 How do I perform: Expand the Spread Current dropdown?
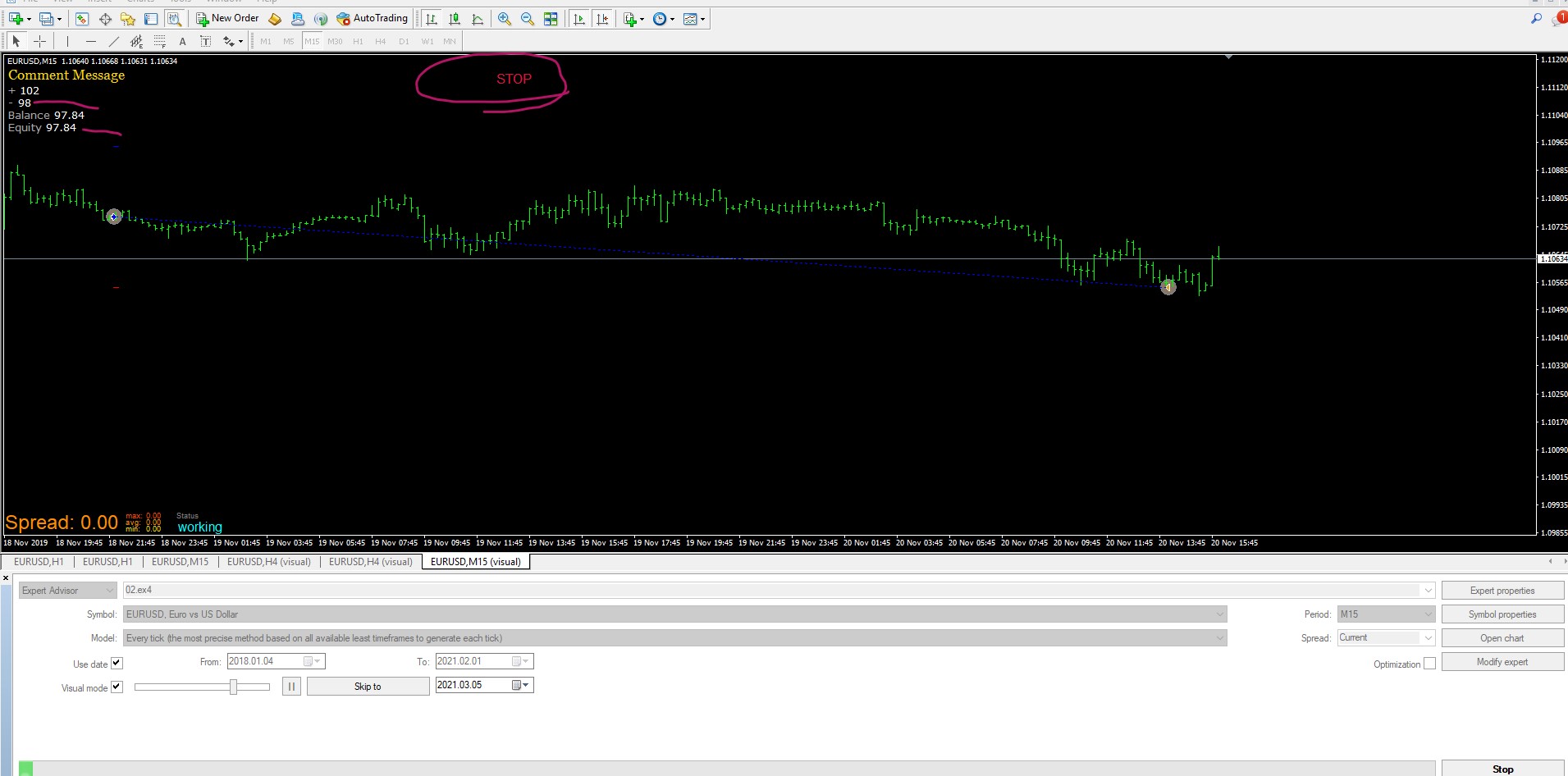(1386, 637)
